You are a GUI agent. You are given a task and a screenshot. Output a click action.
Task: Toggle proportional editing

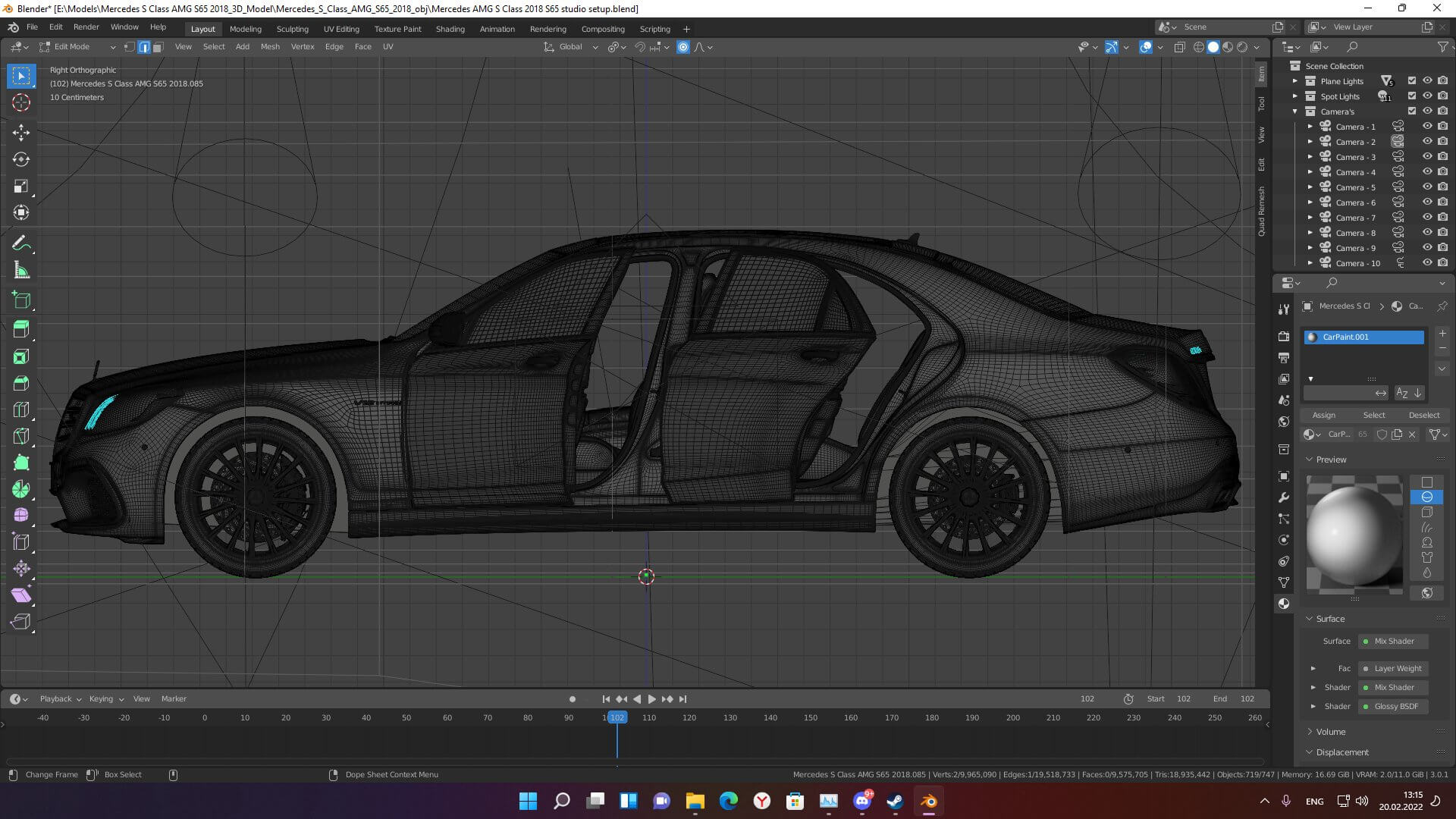683,47
